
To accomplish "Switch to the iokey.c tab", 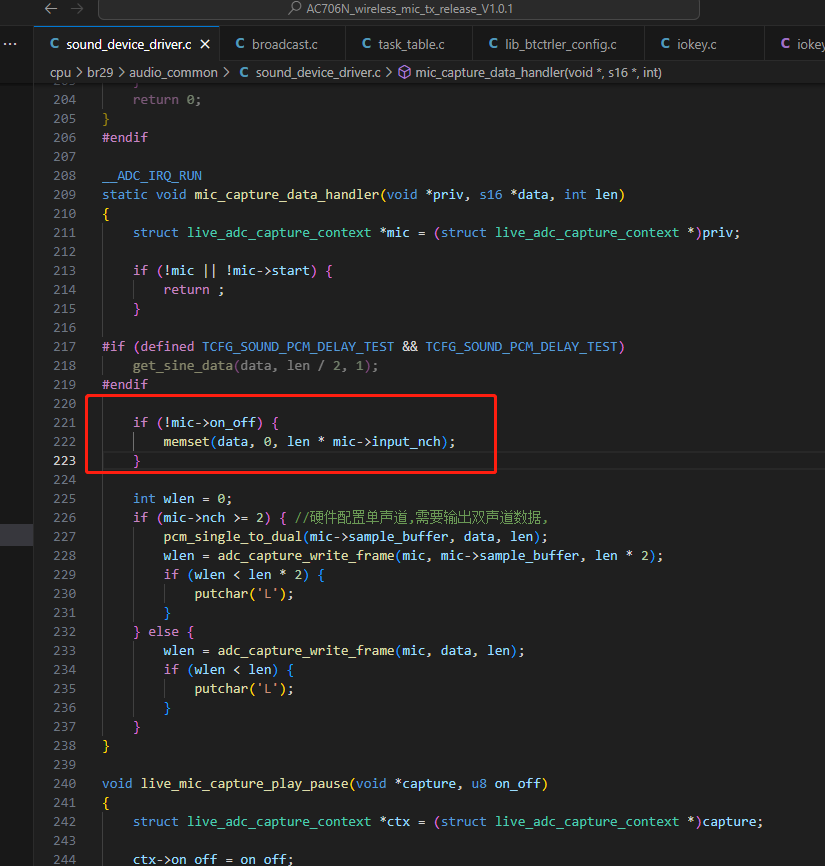I will 705,44.
